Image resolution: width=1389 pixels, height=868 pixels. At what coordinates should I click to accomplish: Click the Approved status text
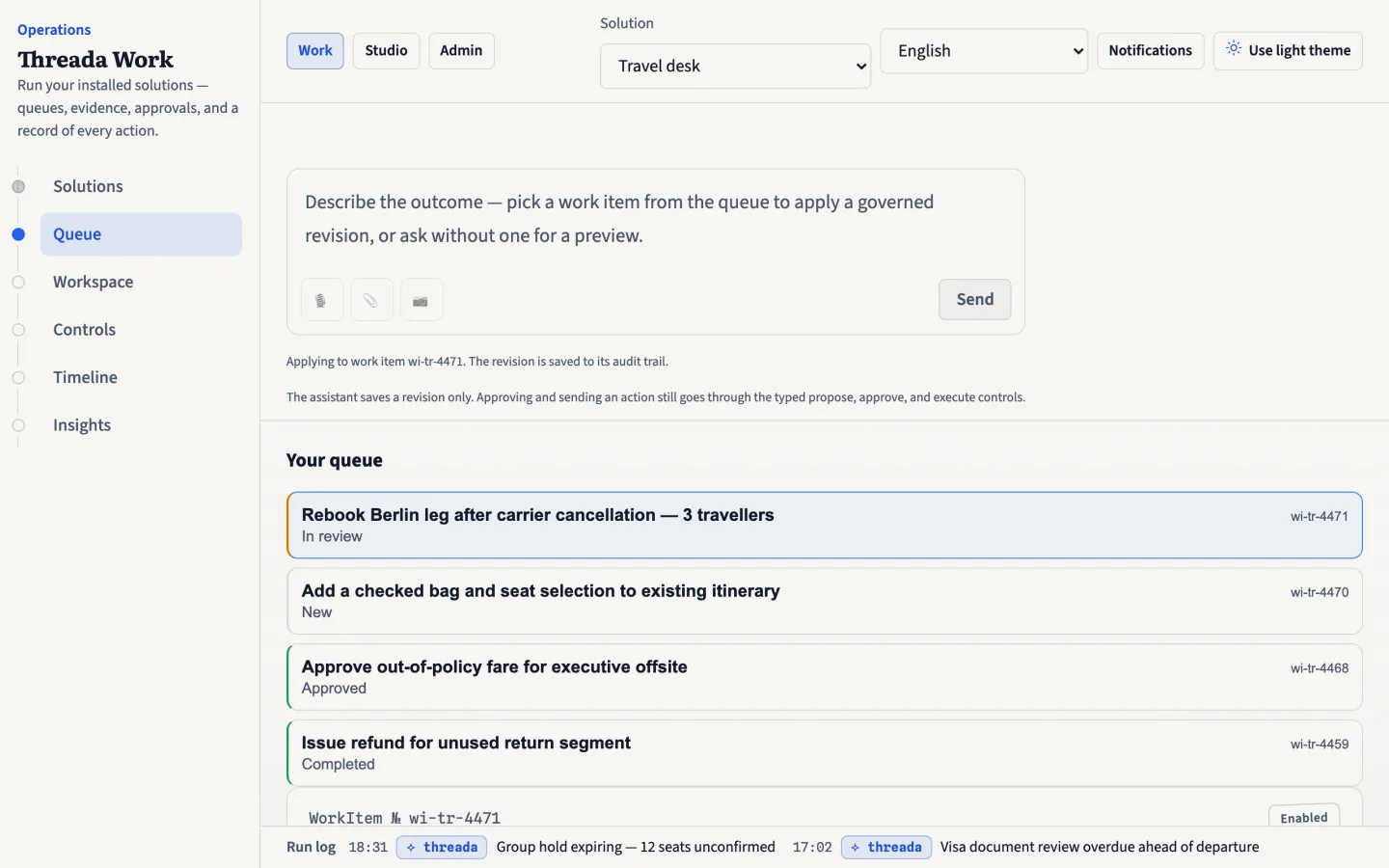click(334, 689)
